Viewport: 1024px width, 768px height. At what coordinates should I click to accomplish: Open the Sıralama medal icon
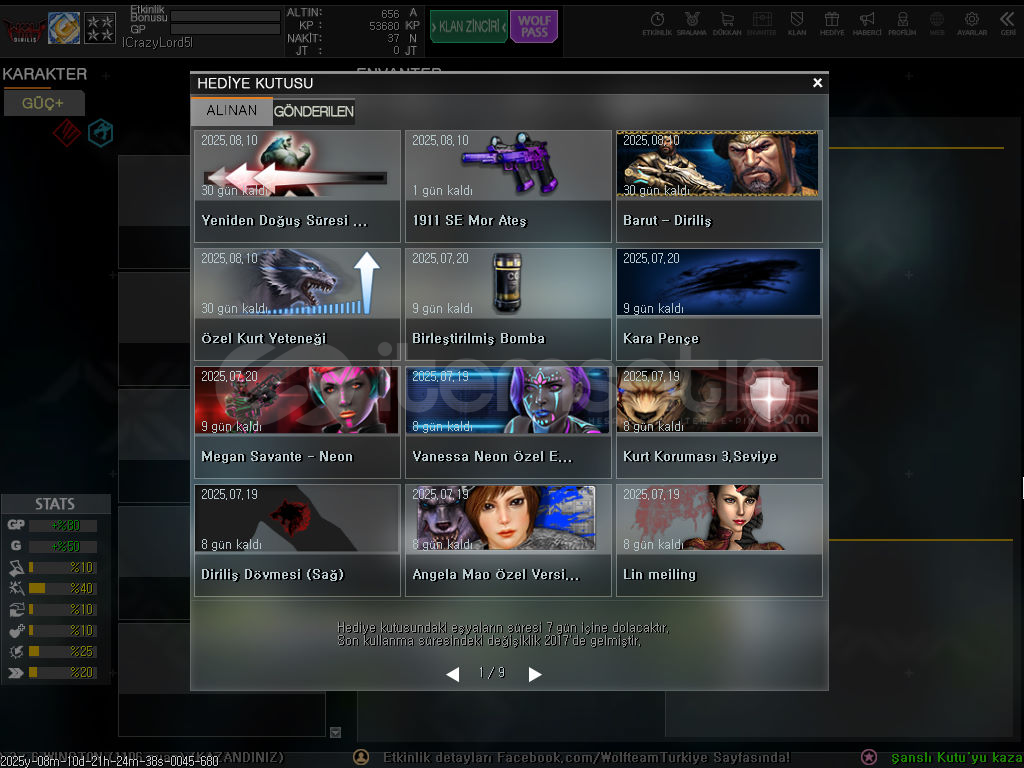(692, 23)
